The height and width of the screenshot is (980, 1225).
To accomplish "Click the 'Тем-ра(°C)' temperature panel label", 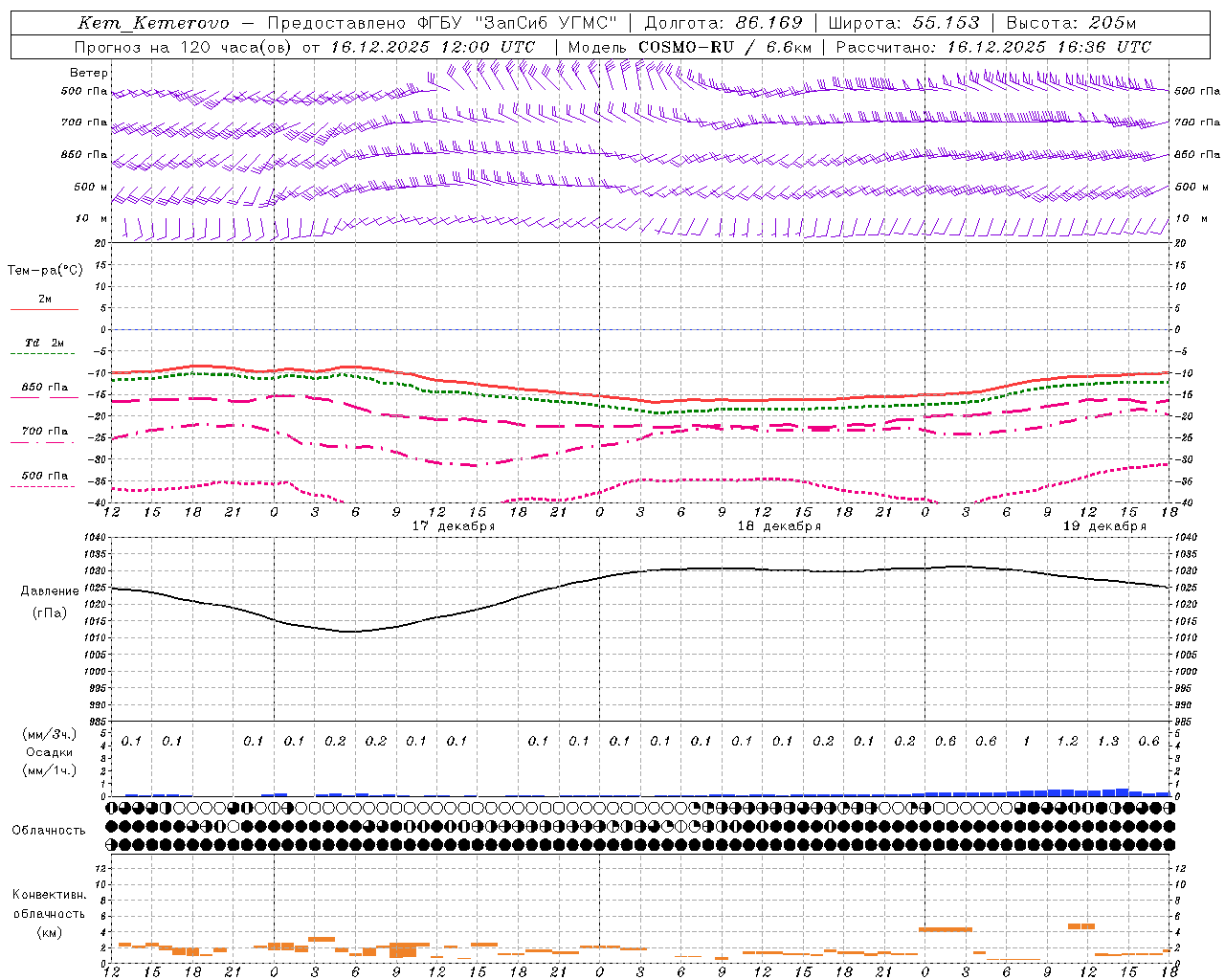I will pos(45,271).
